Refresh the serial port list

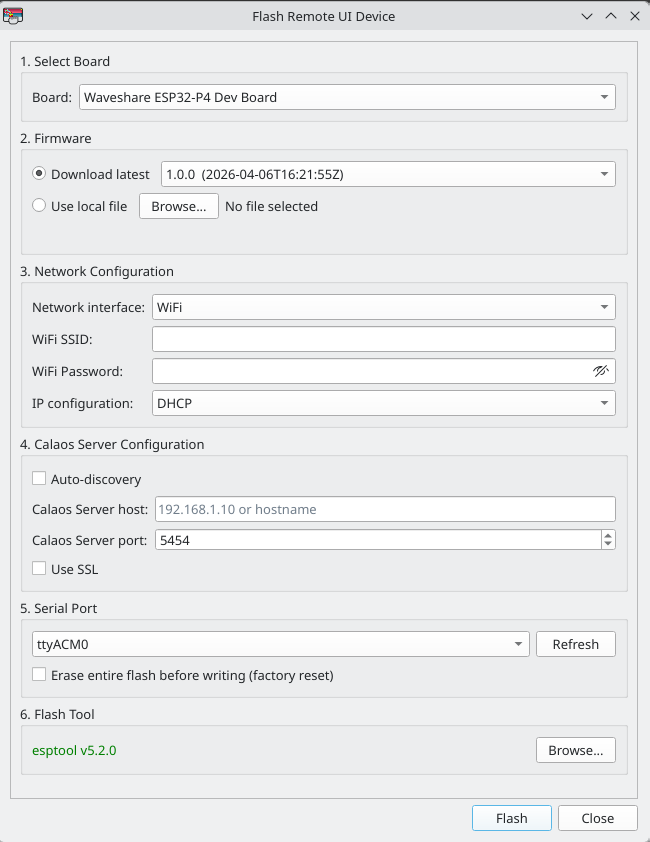[575, 644]
